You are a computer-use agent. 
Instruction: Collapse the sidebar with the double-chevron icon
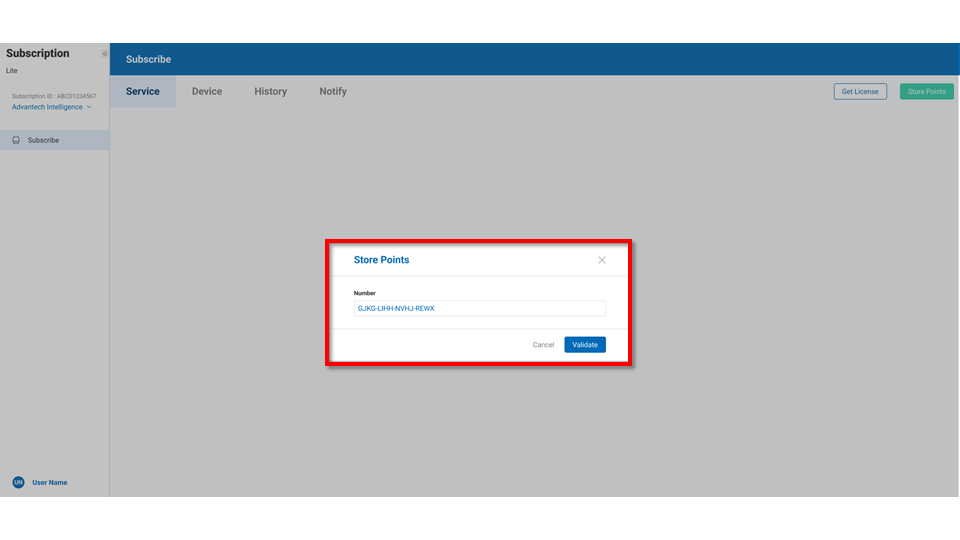pos(104,54)
